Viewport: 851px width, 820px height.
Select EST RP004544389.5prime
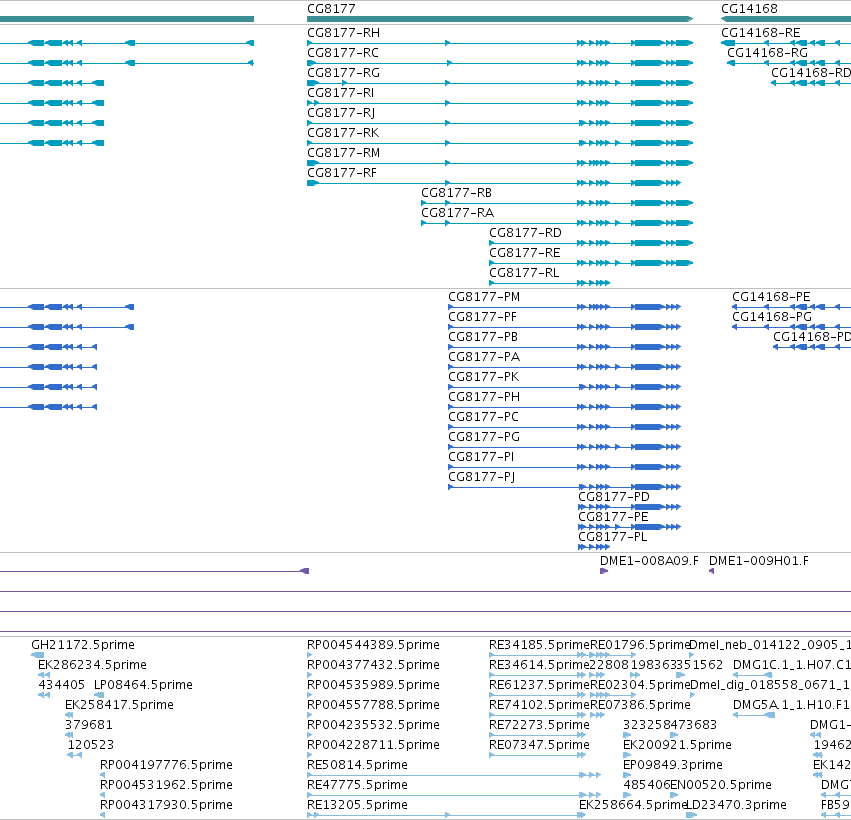373,646
